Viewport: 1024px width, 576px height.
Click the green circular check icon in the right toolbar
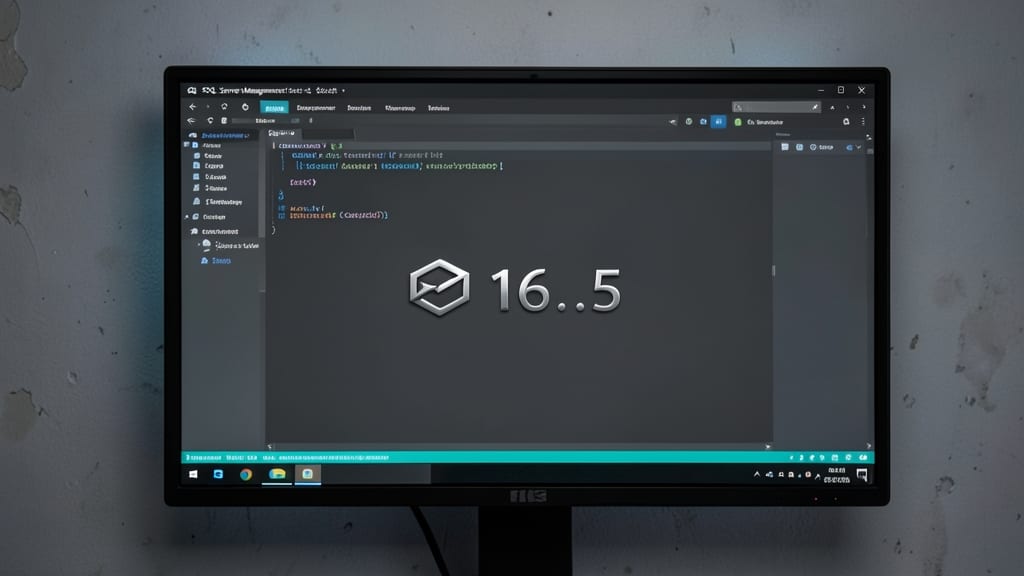688,121
